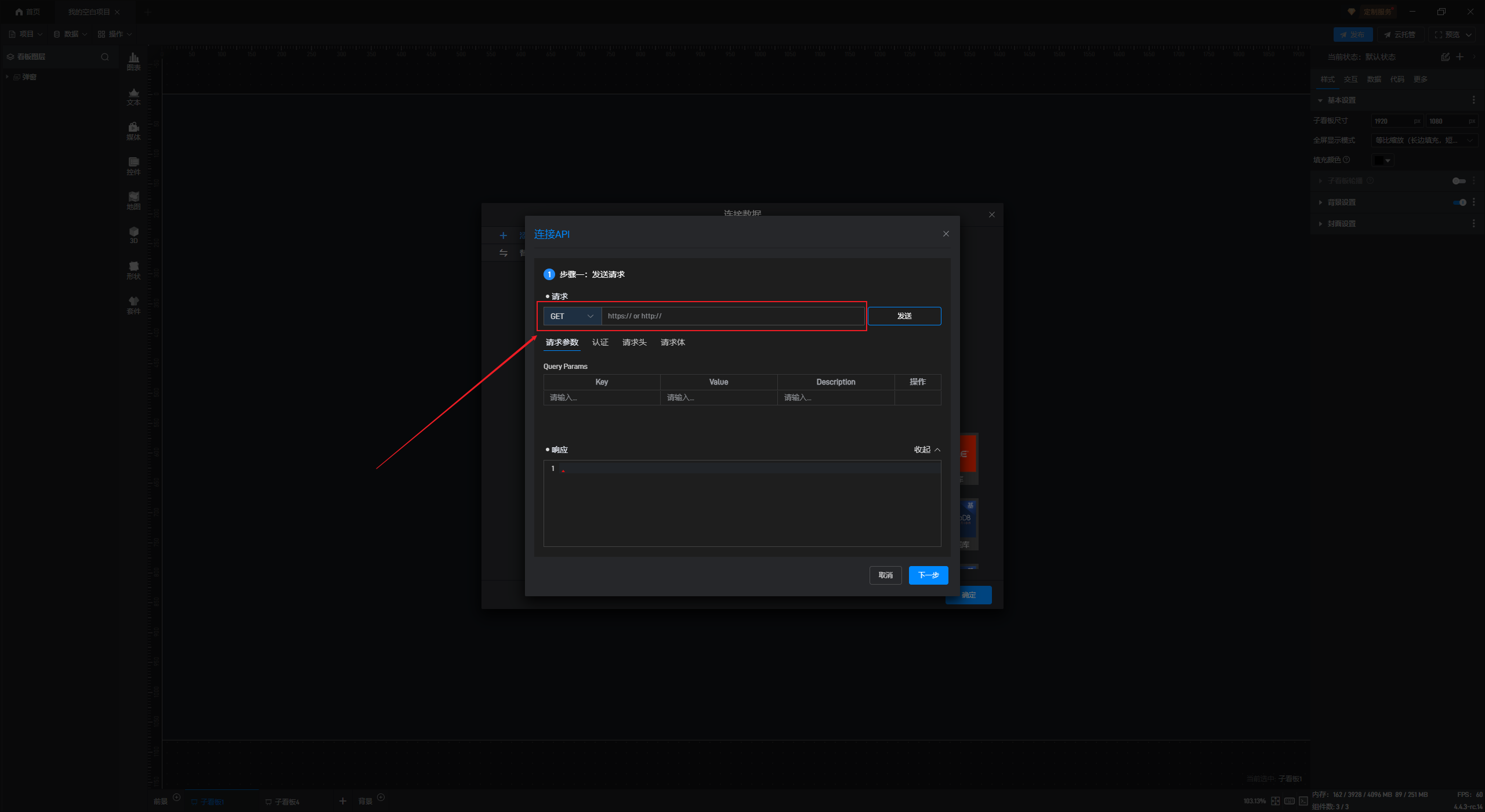Image resolution: width=1485 pixels, height=812 pixels.
Task: Open the GET request method dropdown
Action: 571,316
